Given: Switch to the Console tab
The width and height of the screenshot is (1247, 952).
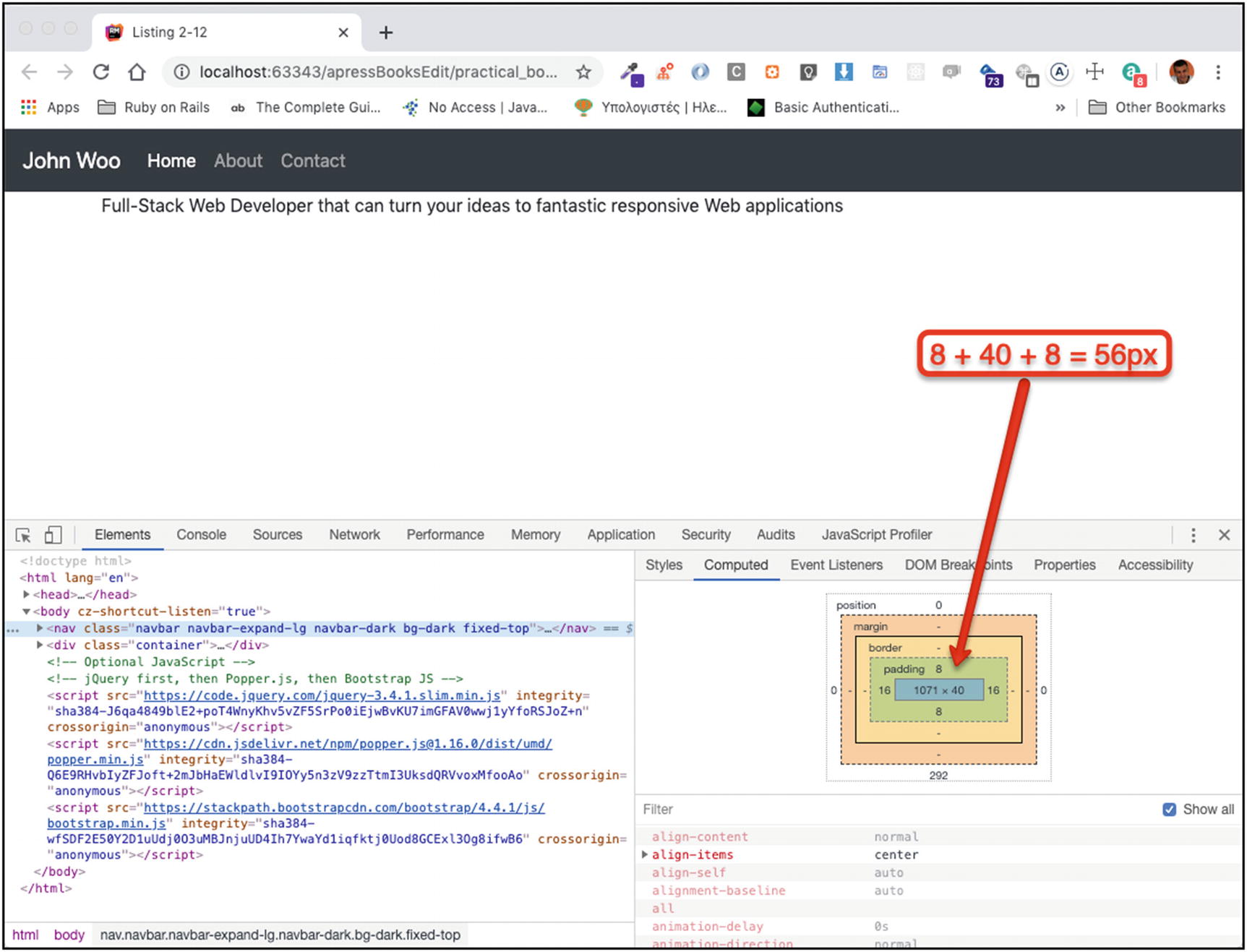Looking at the screenshot, I should (x=201, y=535).
